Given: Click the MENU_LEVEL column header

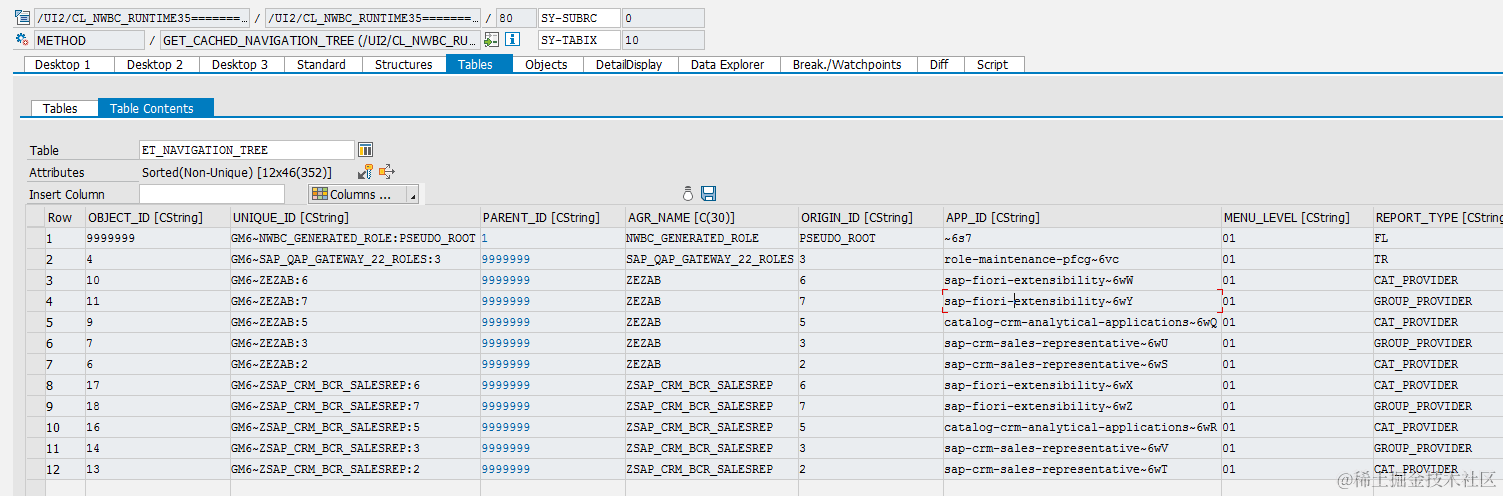Looking at the screenshot, I should coord(1296,217).
